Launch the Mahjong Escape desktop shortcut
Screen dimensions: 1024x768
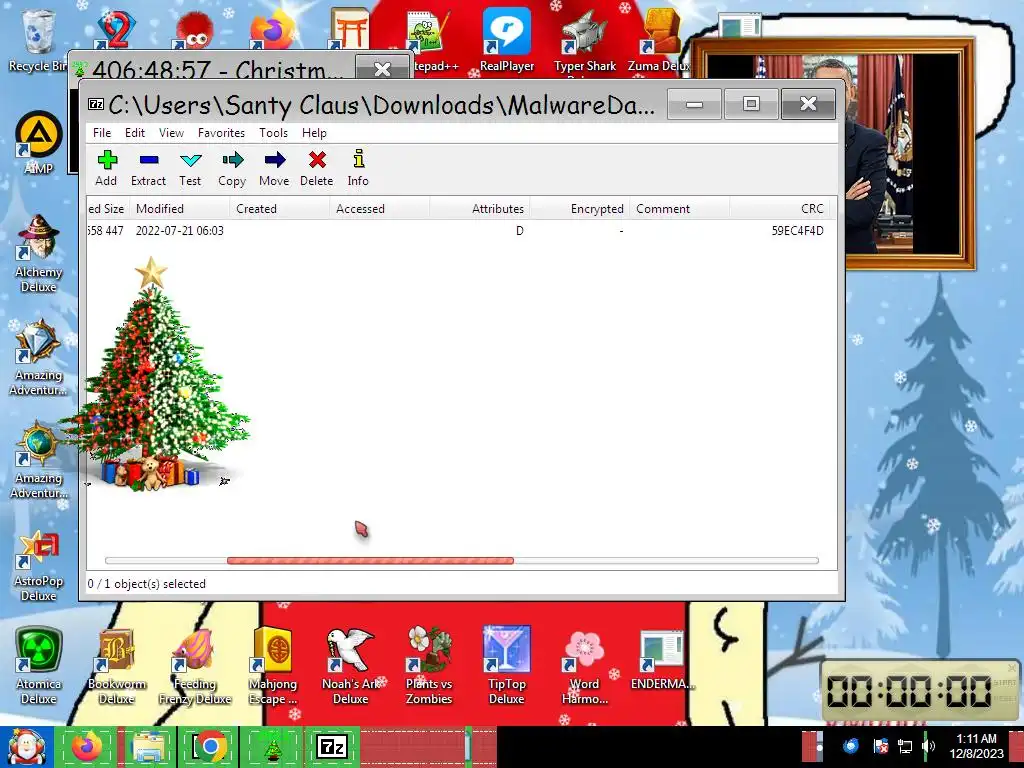[x=273, y=666]
